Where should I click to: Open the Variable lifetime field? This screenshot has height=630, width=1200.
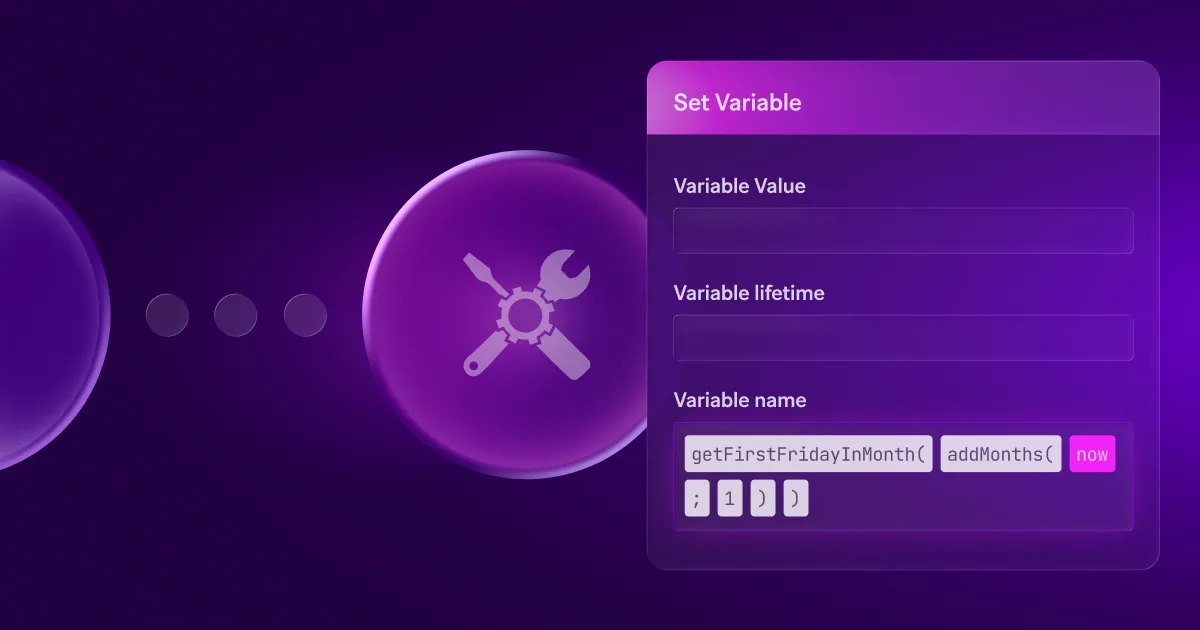tap(903, 338)
